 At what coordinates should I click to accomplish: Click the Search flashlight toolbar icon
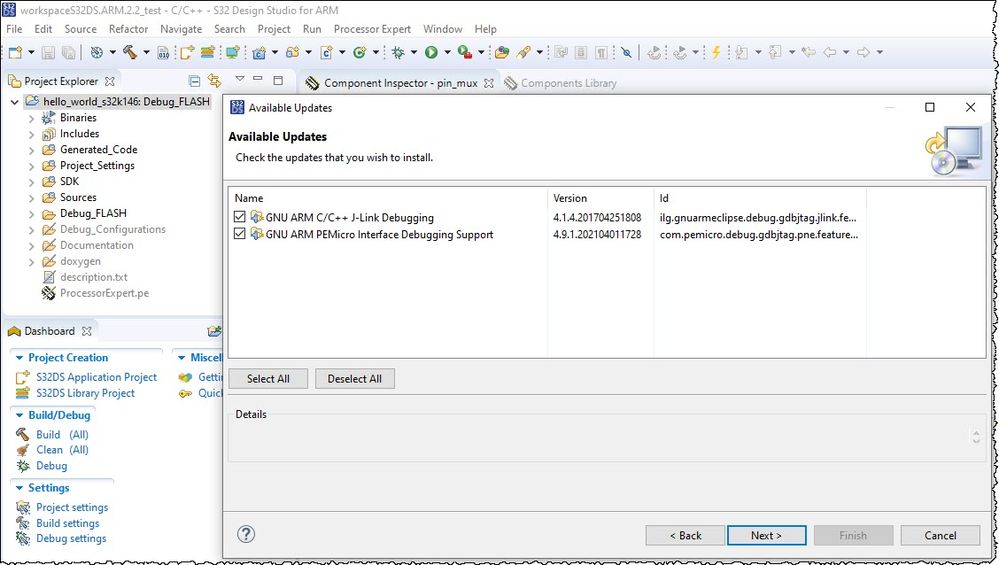click(x=524, y=52)
